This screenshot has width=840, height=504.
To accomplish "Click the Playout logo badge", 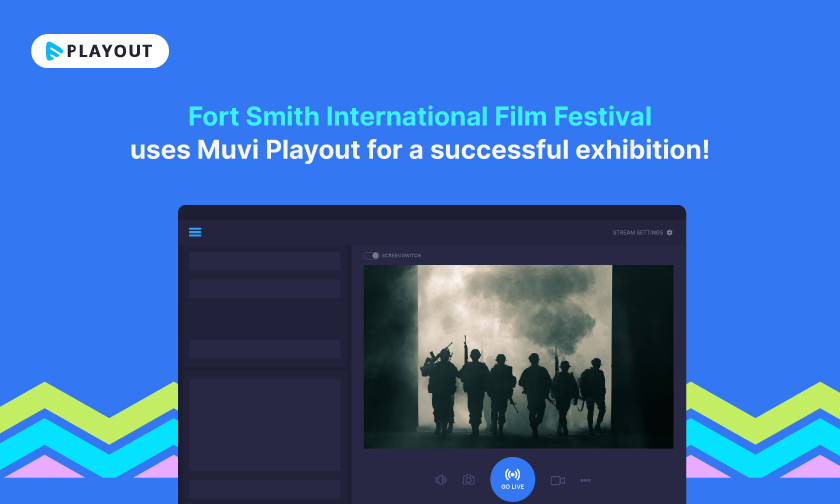I will (x=100, y=51).
